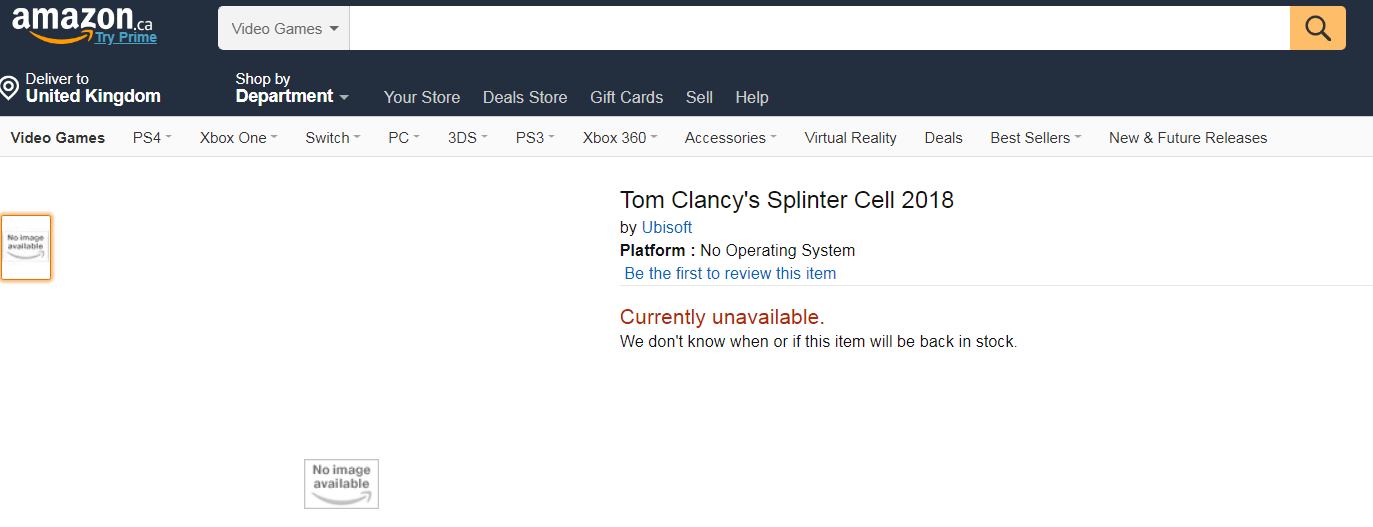Click the Deliver to location pin icon
The height and width of the screenshot is (527, 1373).
pos(9,88)
